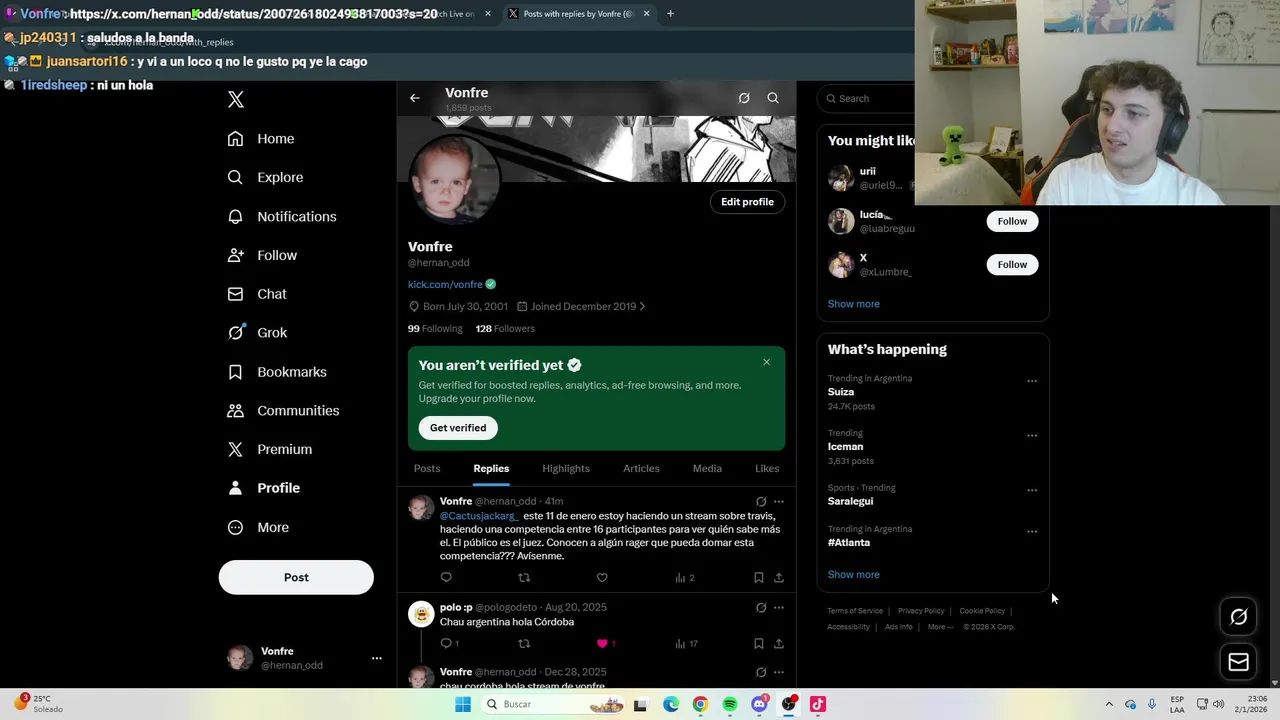Open Bookmarks in the sidebar

(x=277, y=372)
